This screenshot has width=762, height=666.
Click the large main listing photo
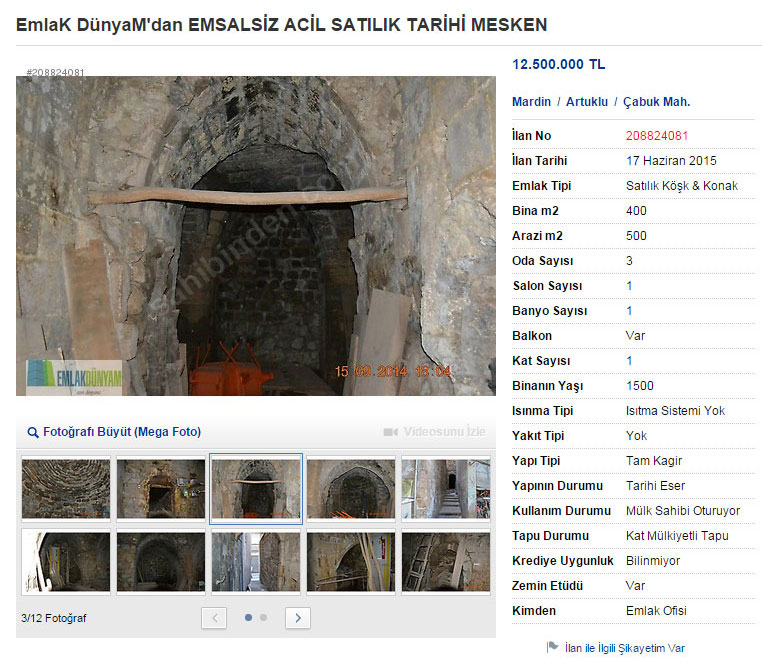coord(256,236)
